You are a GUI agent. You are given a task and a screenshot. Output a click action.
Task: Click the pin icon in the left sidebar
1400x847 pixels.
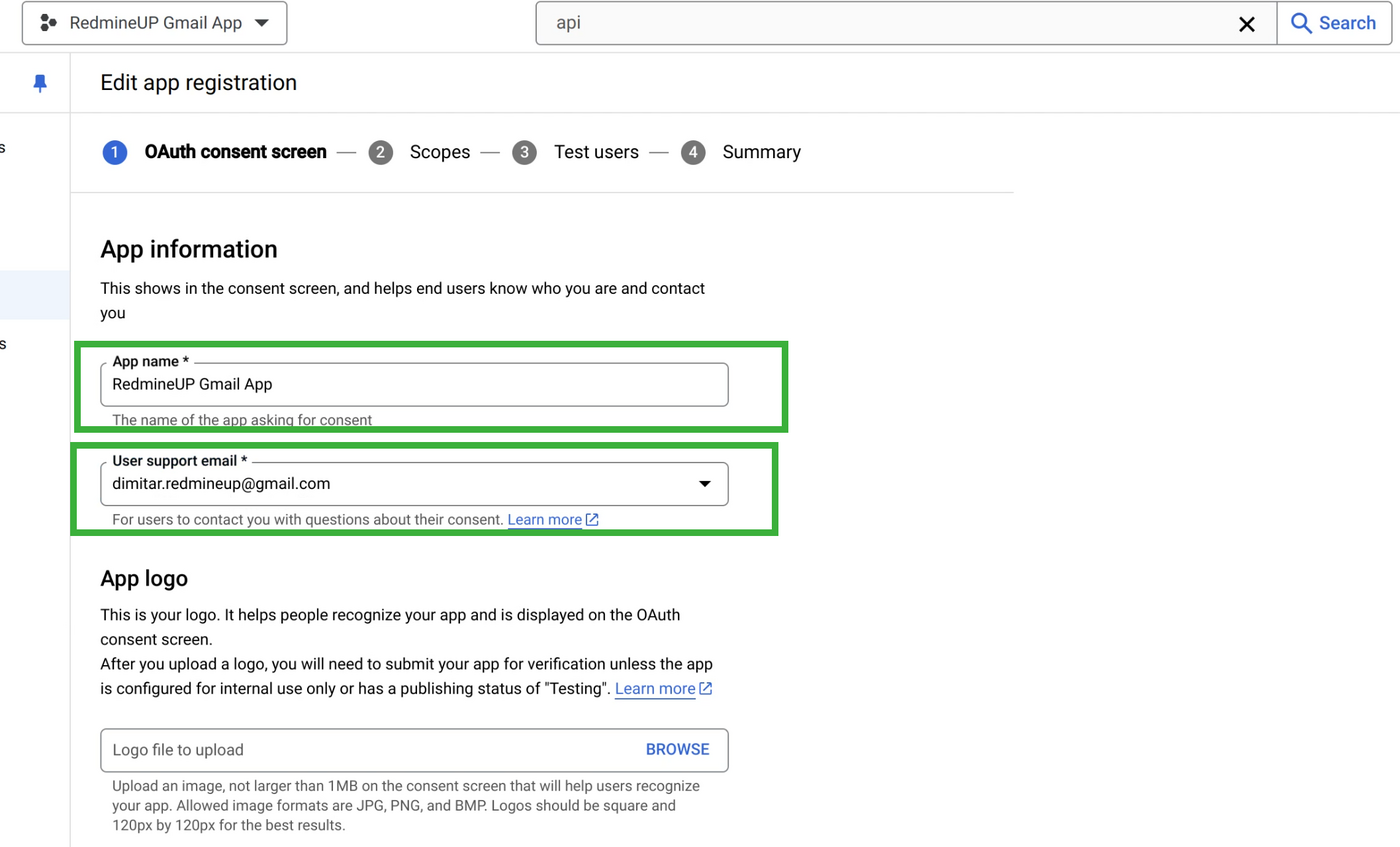coord(38,82)
